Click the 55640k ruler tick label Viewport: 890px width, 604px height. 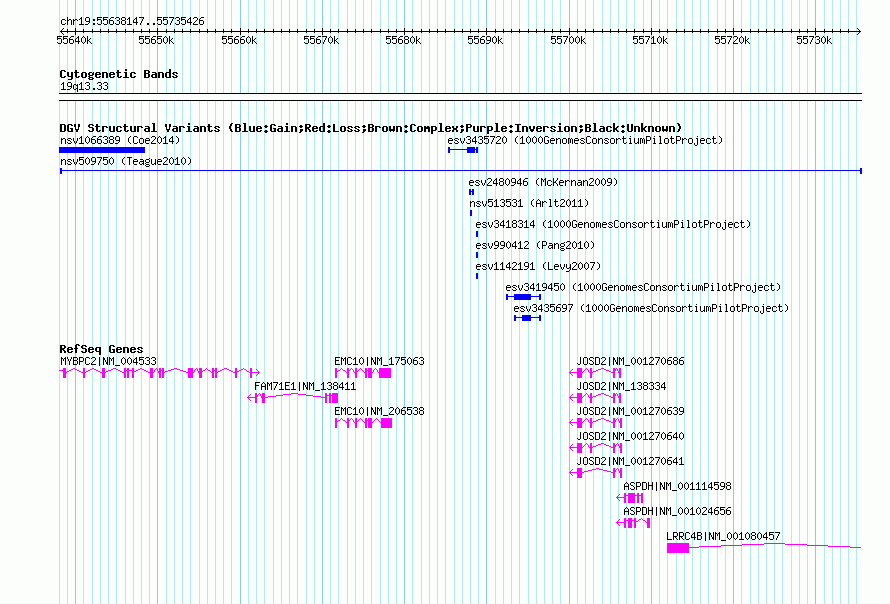click(x=74, y=40)
